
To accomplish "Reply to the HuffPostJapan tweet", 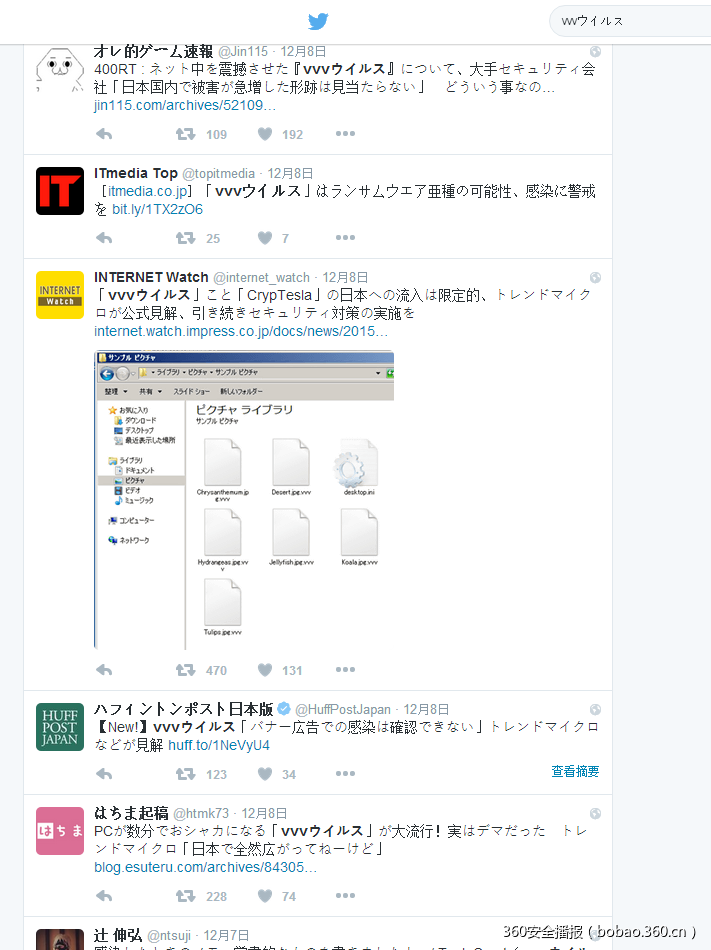I will click(104, 774).
